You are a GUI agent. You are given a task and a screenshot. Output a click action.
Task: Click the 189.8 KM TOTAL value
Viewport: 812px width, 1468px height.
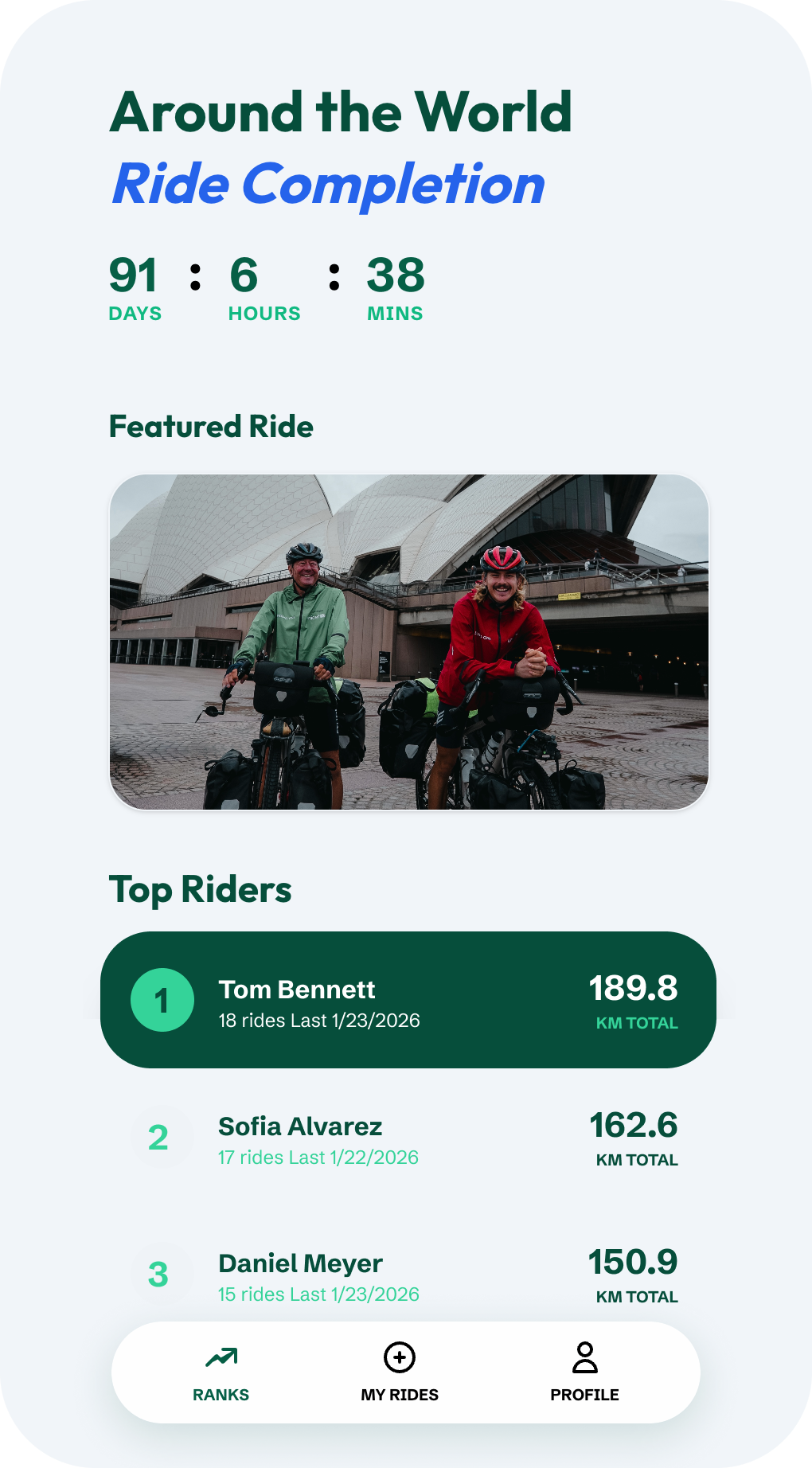click(x=634, y=990)
